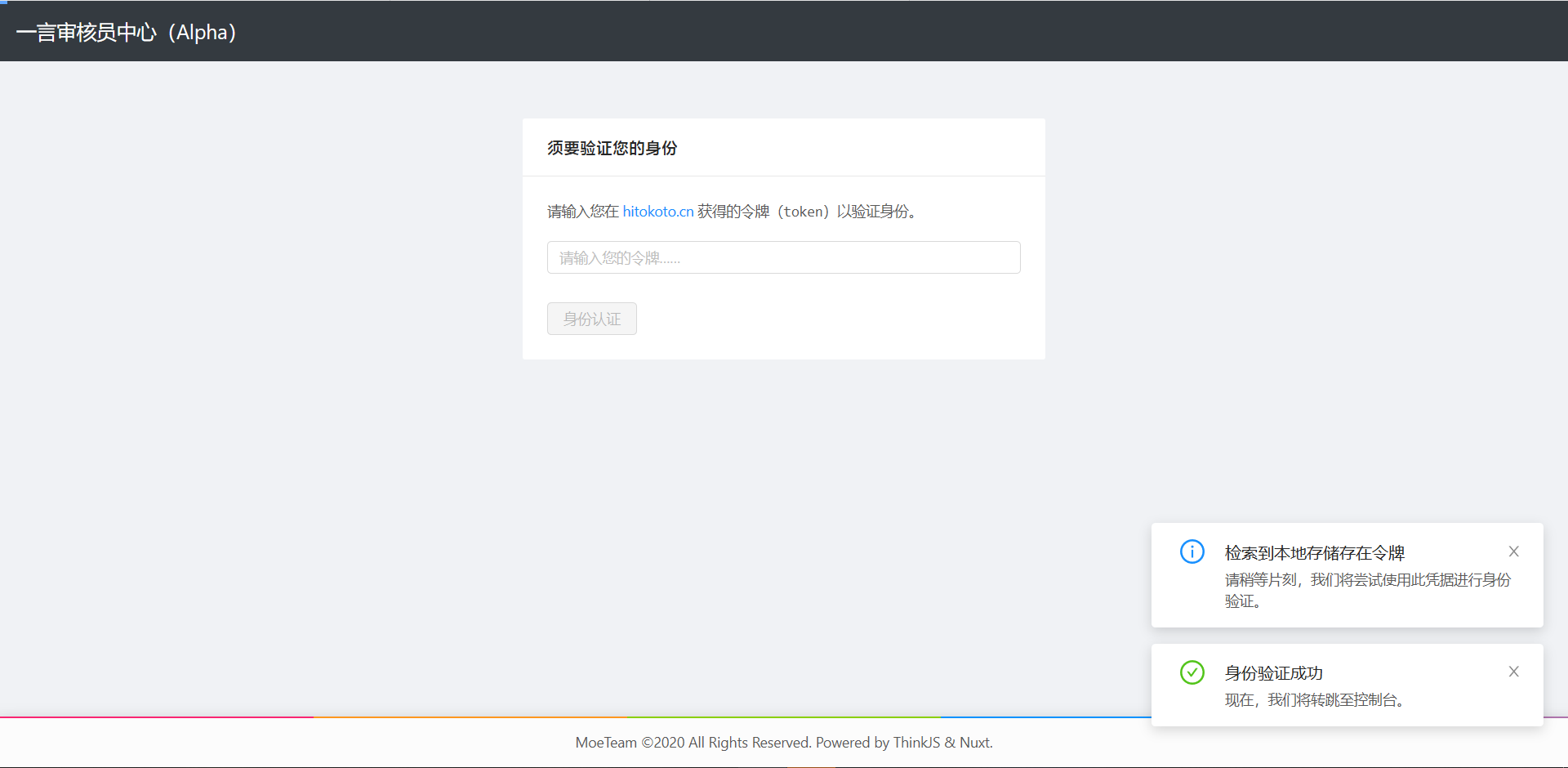
Task: Click the 现在，我们将转跳至控制台 toast message
Action: tap(1316, 700)
